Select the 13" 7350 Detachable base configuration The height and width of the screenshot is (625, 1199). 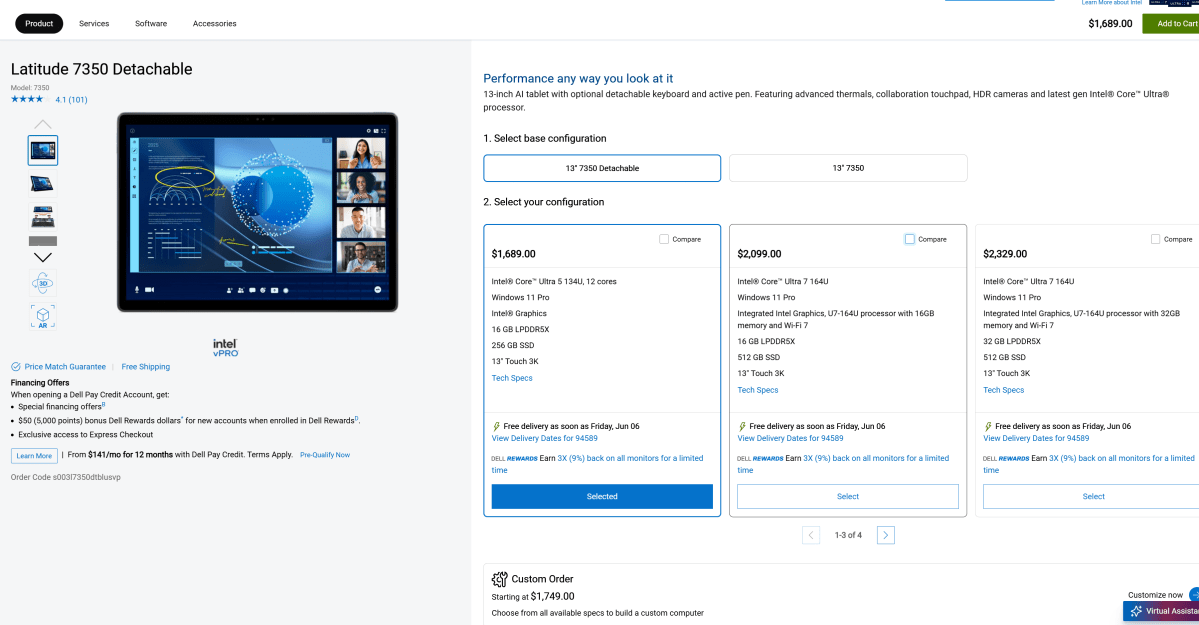(x=601, y=168)
